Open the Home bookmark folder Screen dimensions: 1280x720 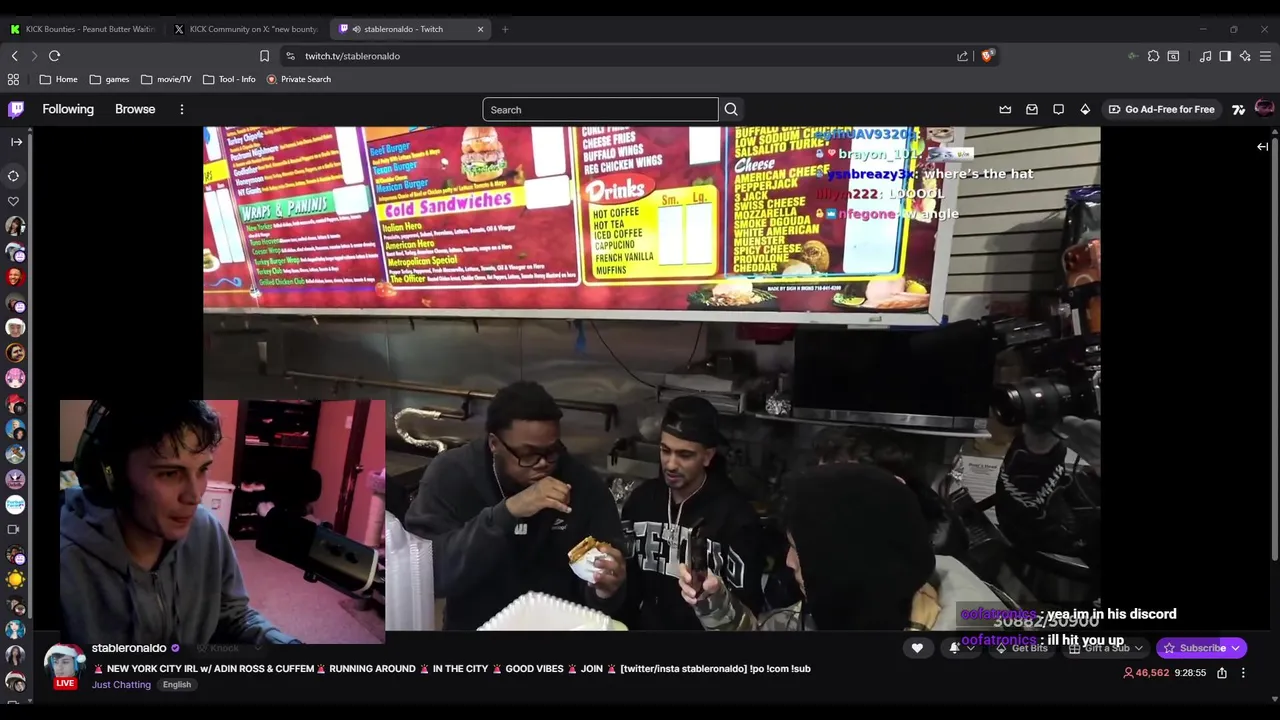[x=58, y=79]
